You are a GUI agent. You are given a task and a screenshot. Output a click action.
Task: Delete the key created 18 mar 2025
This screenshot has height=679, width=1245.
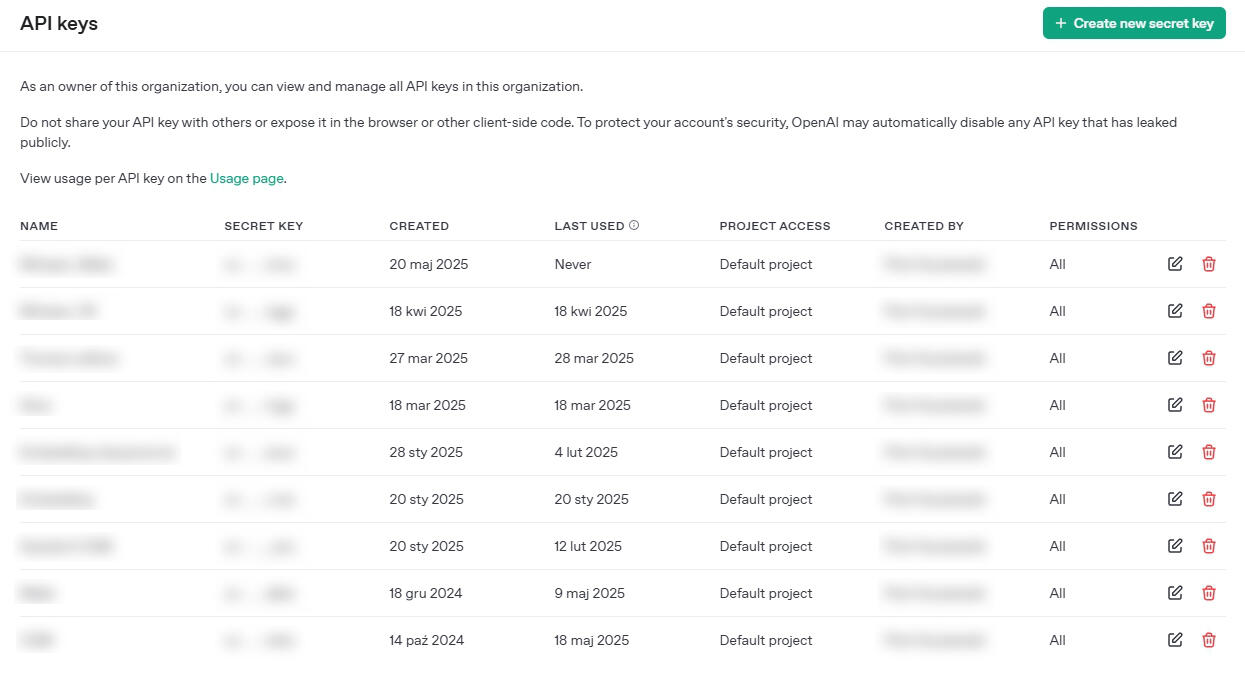click(x=1209, y=405)
